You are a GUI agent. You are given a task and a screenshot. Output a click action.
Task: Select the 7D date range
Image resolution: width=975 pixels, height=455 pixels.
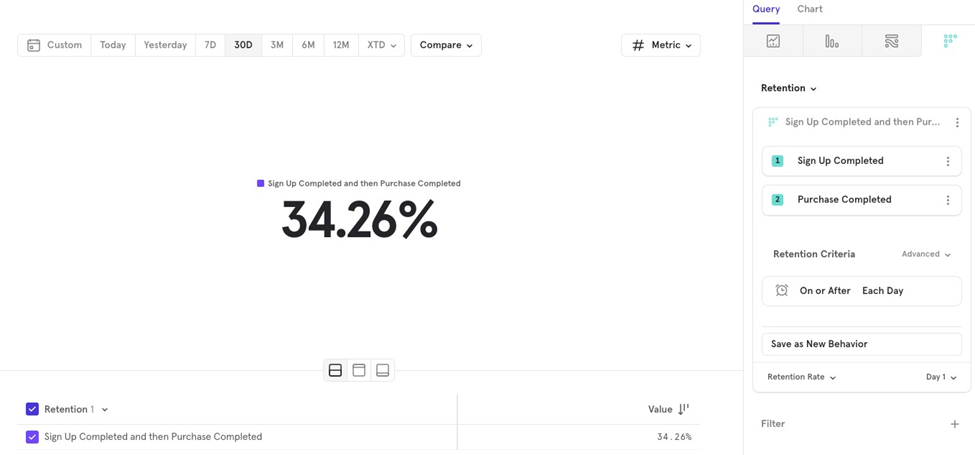[x=210, y=45]
